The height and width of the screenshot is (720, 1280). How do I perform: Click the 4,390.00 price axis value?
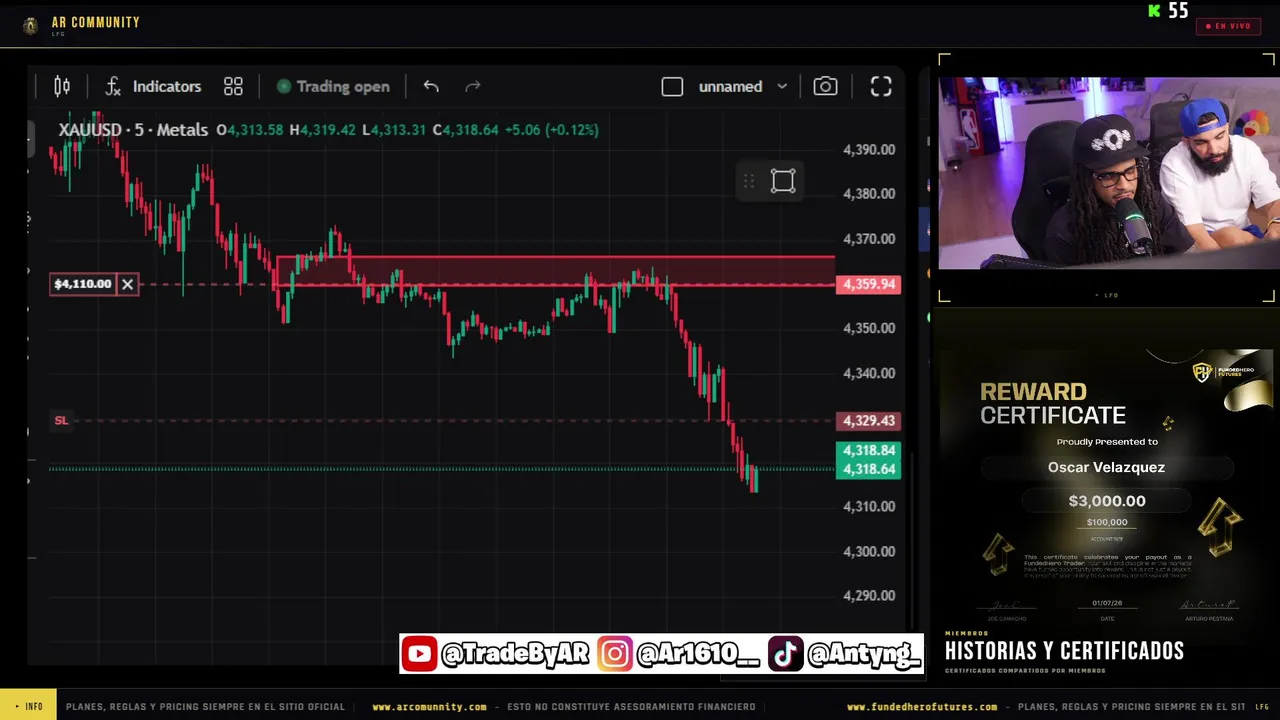pos(869,150)
